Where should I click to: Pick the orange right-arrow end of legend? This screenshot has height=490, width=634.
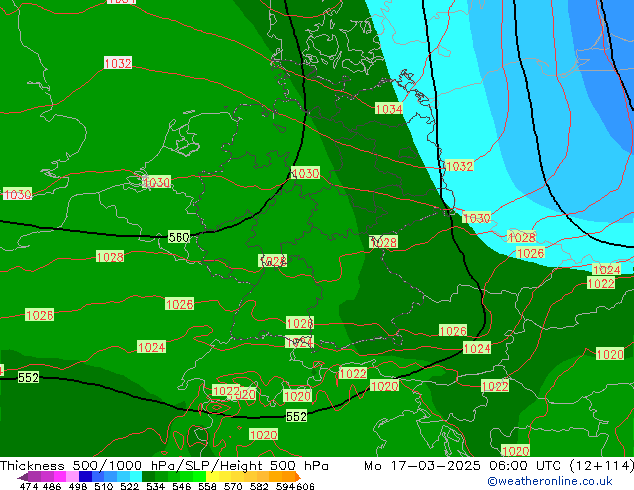[298, 477]
